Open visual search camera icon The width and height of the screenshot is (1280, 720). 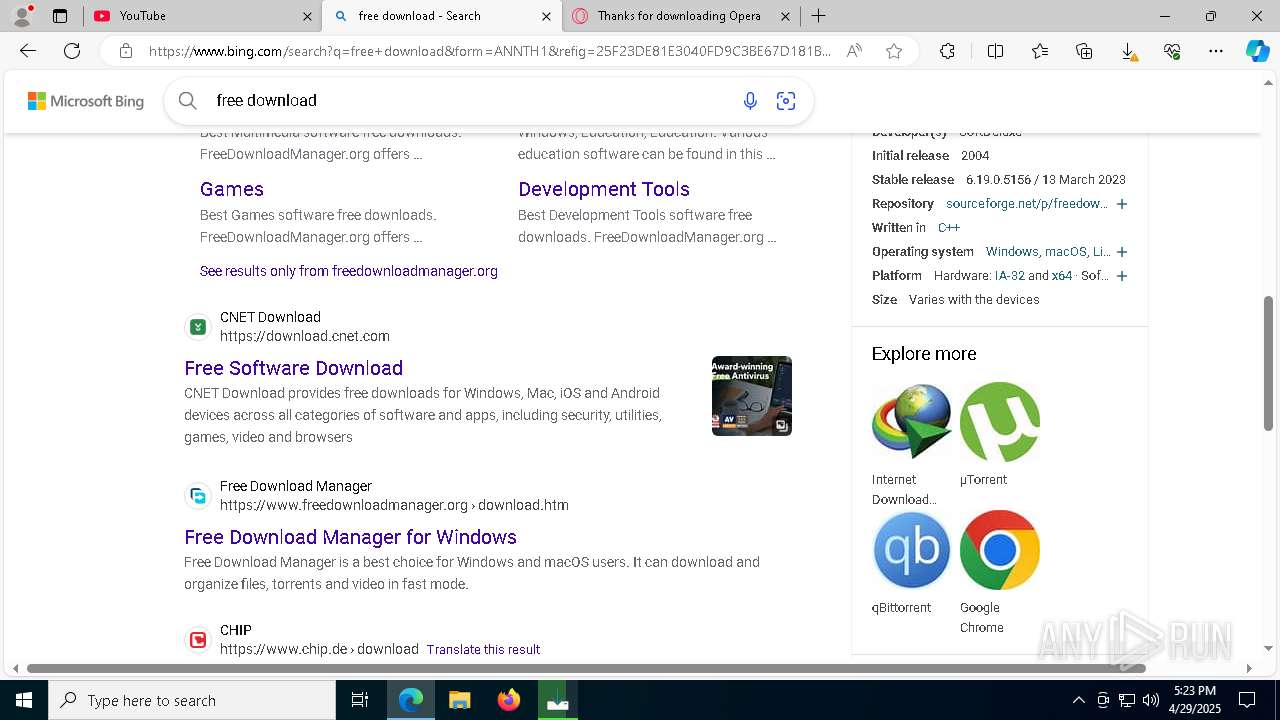click(786, 100)
